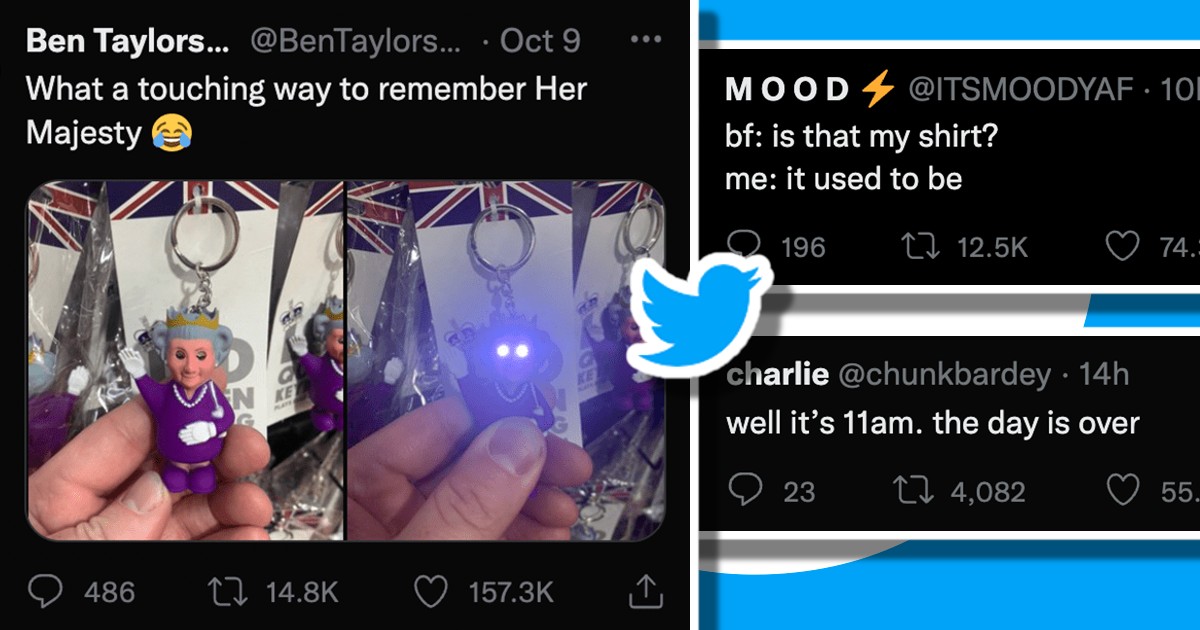Retweet charlie's tweet with 4,082 retweets

click(x=911, y=490)
